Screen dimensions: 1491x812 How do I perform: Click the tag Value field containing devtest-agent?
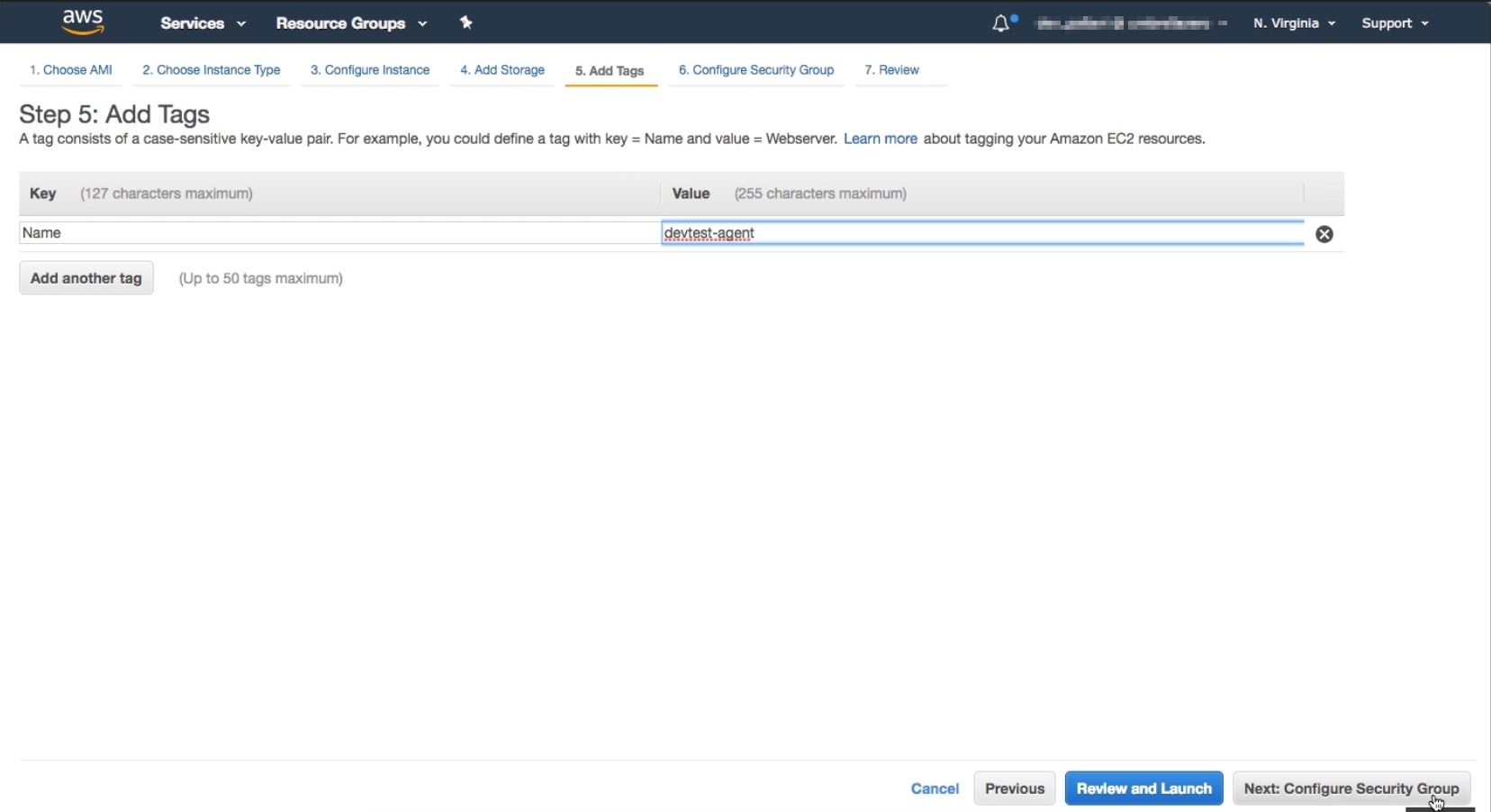(x=981, y=233)
